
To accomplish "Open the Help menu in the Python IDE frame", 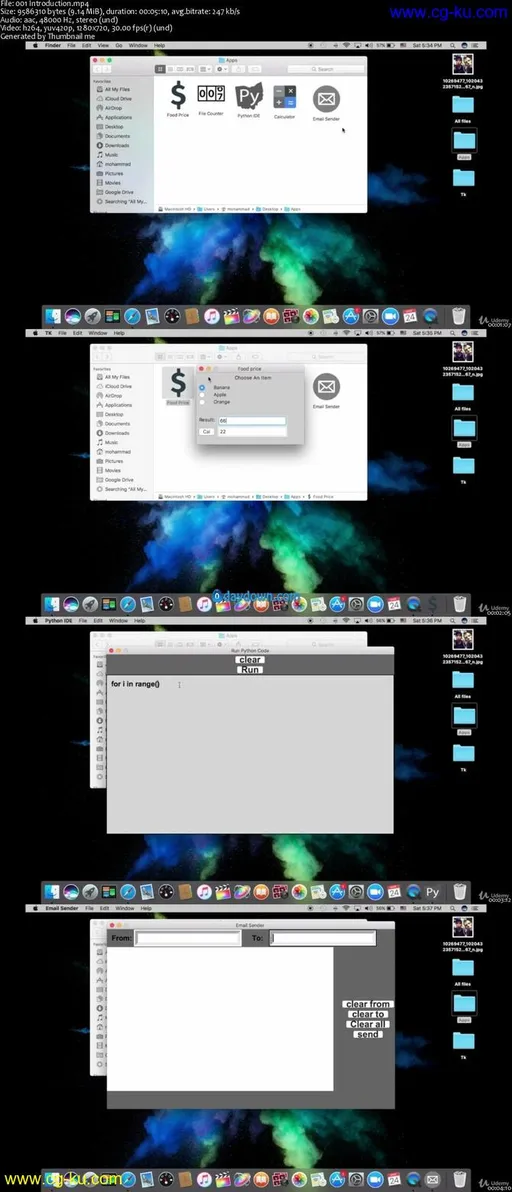I will (x=138, y=620).
